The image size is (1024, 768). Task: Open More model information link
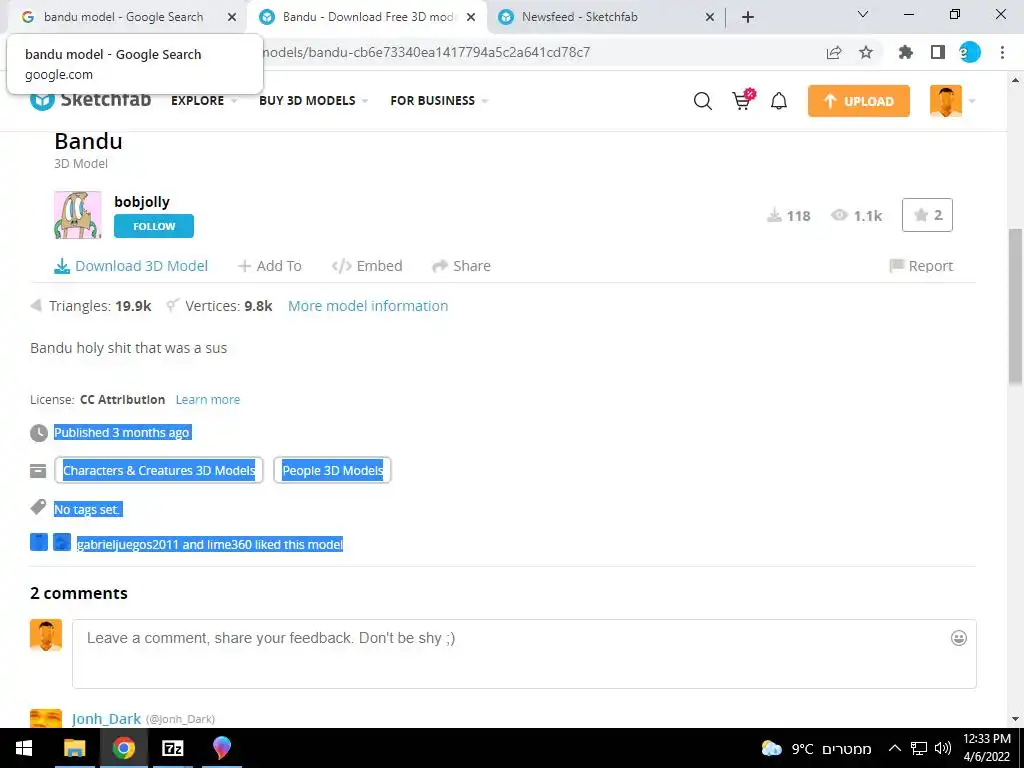(x=368, y=306)
